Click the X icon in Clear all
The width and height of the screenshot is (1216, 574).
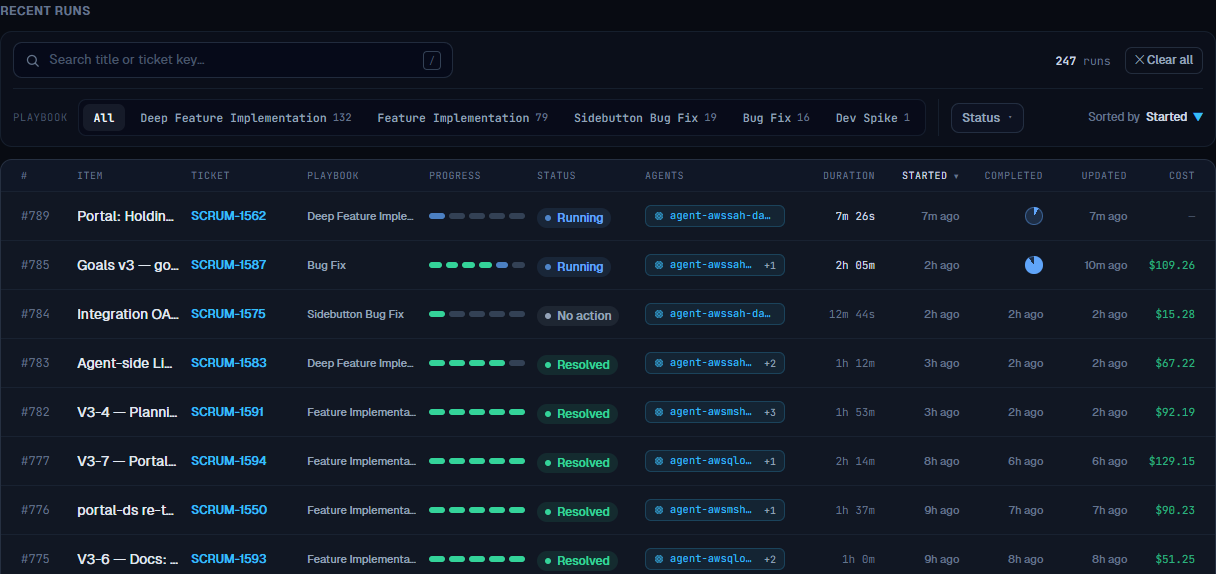(x=1139, y=60)
